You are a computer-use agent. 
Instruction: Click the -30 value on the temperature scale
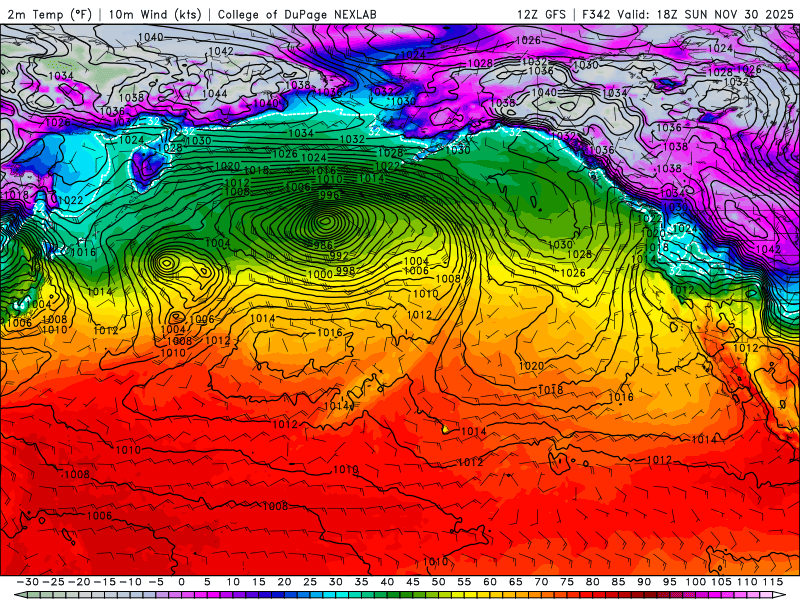(28, 582)
